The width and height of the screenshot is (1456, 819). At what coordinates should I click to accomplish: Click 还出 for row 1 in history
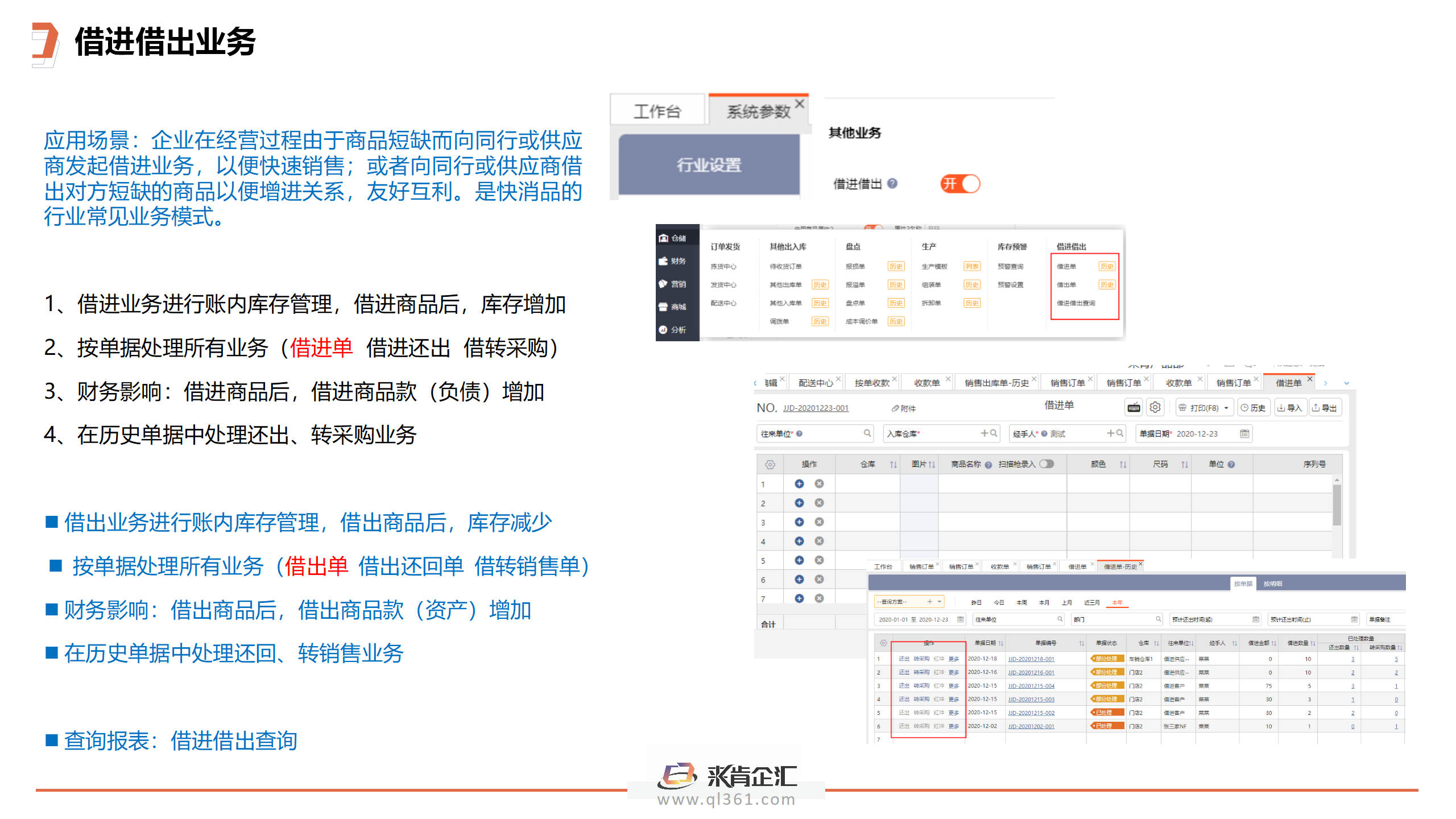pos(904,659)
